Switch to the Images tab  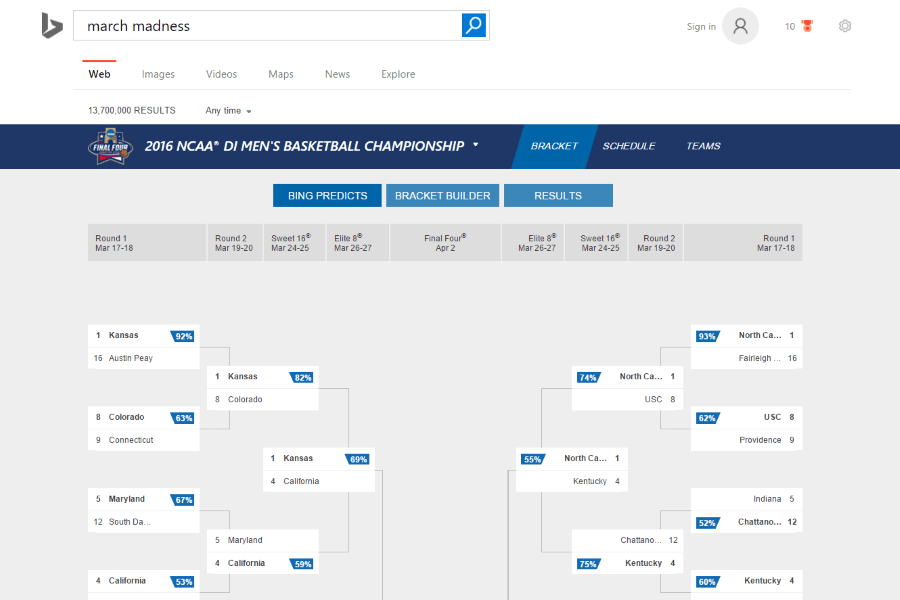pos(158,74)
